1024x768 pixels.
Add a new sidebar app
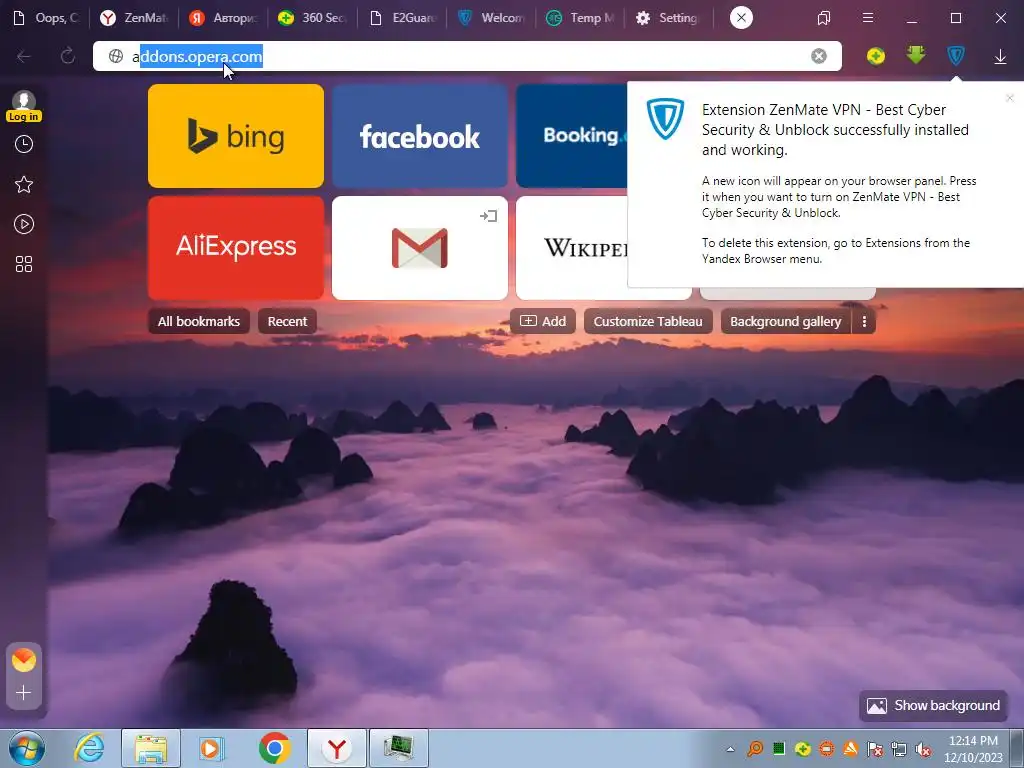pyautogui.click(x=24, y=692)
